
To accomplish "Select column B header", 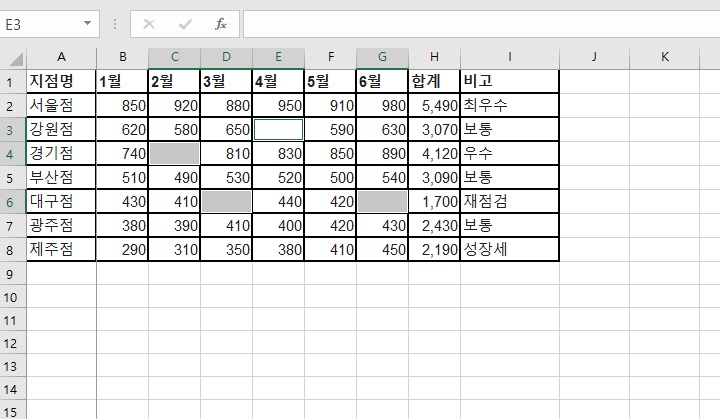I will point(123,57).
